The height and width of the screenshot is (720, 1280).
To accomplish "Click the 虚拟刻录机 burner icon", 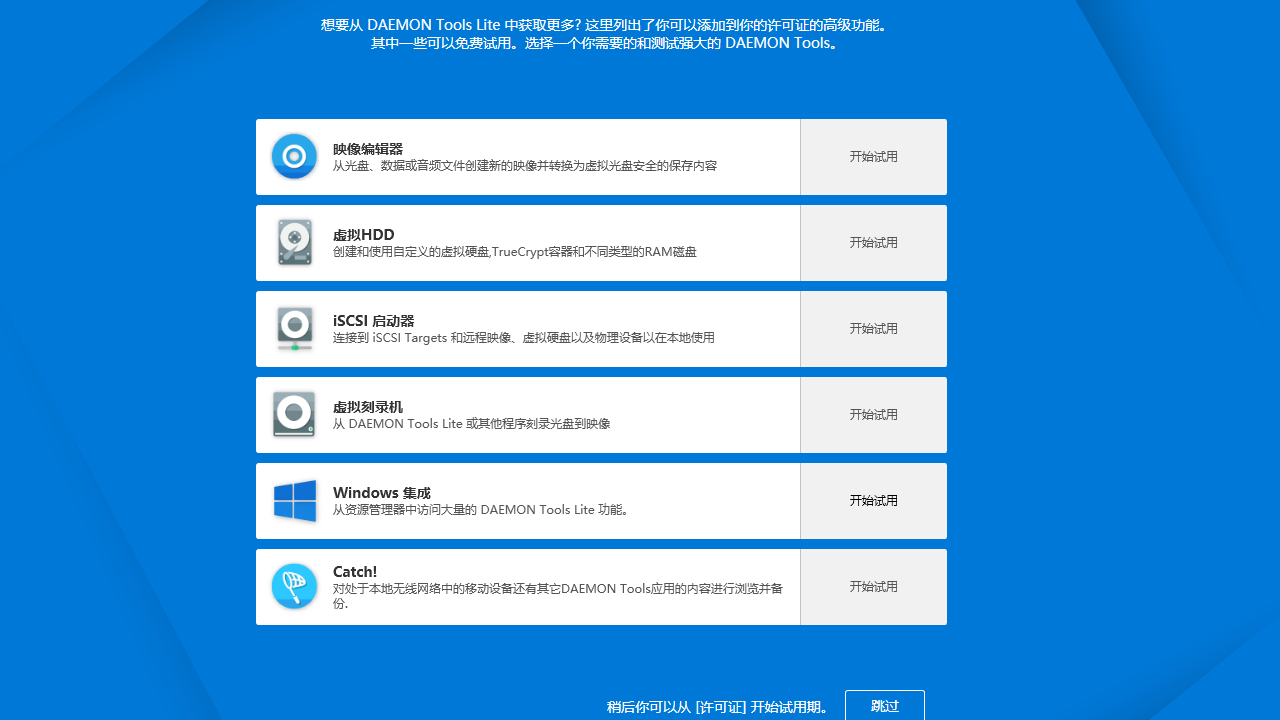I will pyautogui.click(x=294, y=414).
